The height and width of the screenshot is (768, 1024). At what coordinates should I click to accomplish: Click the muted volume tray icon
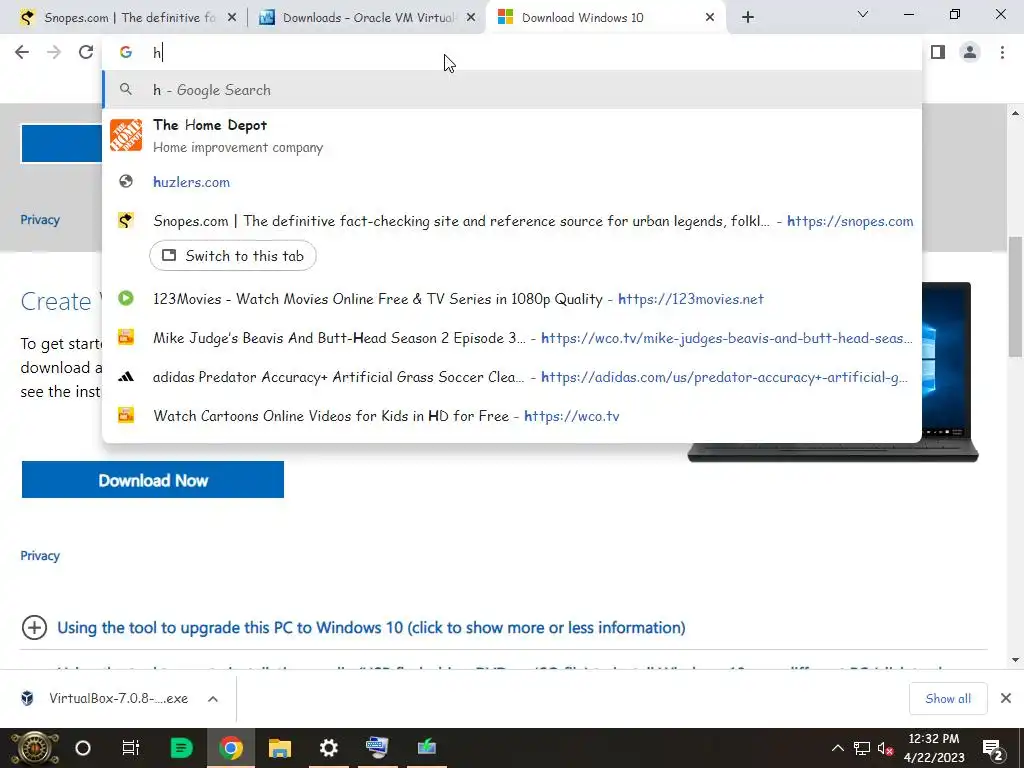tap(886, 748)
